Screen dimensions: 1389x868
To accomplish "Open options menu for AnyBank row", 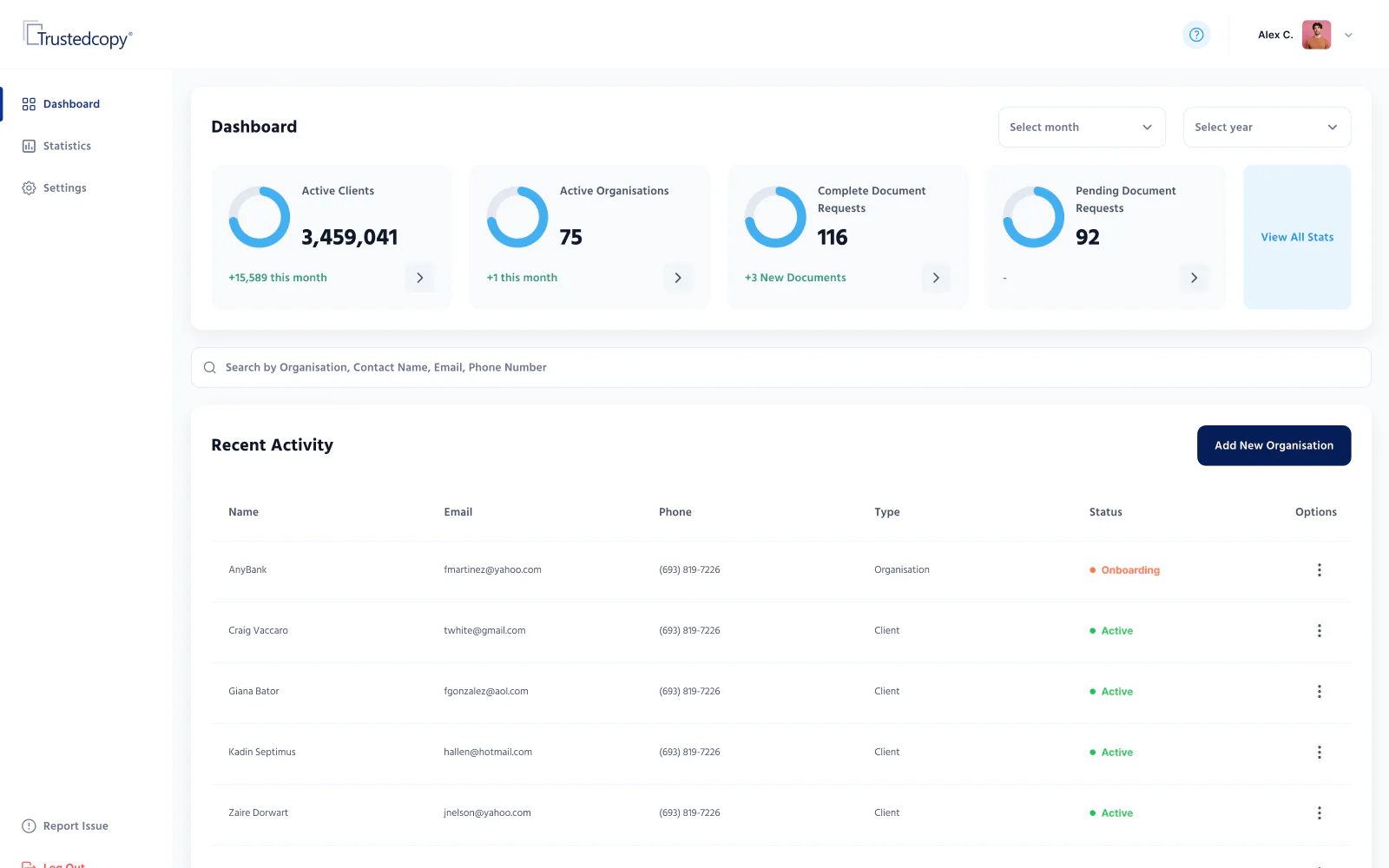I will [1319, 570].
